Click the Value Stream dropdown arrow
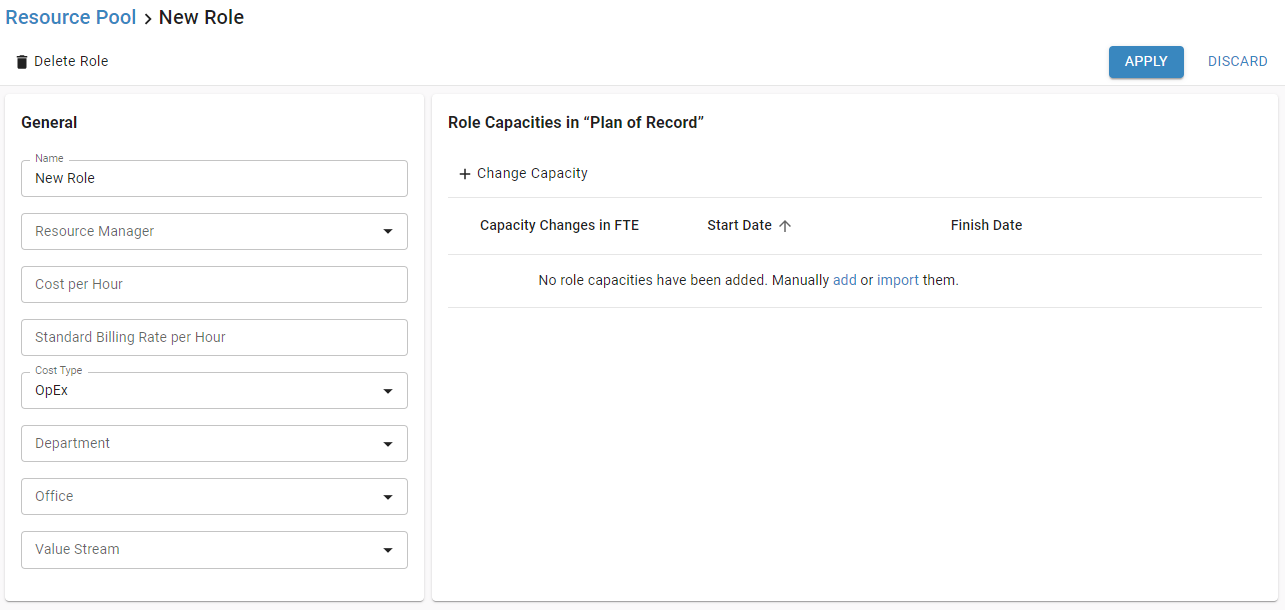The width and height of the screenshot is (1285, 610). pyautogui.click(x=388, y=549)
